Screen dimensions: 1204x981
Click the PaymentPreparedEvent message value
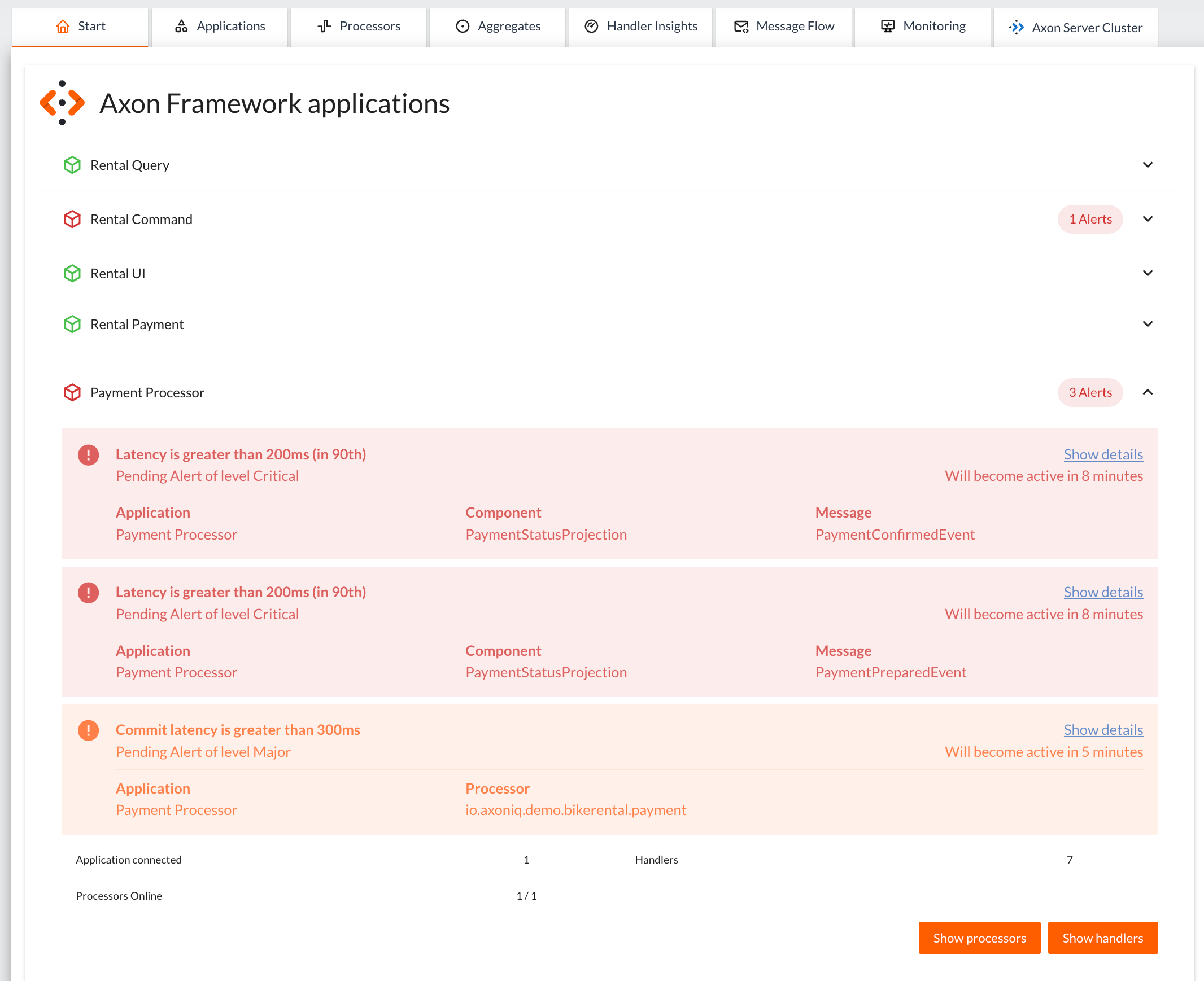point(890,672)
